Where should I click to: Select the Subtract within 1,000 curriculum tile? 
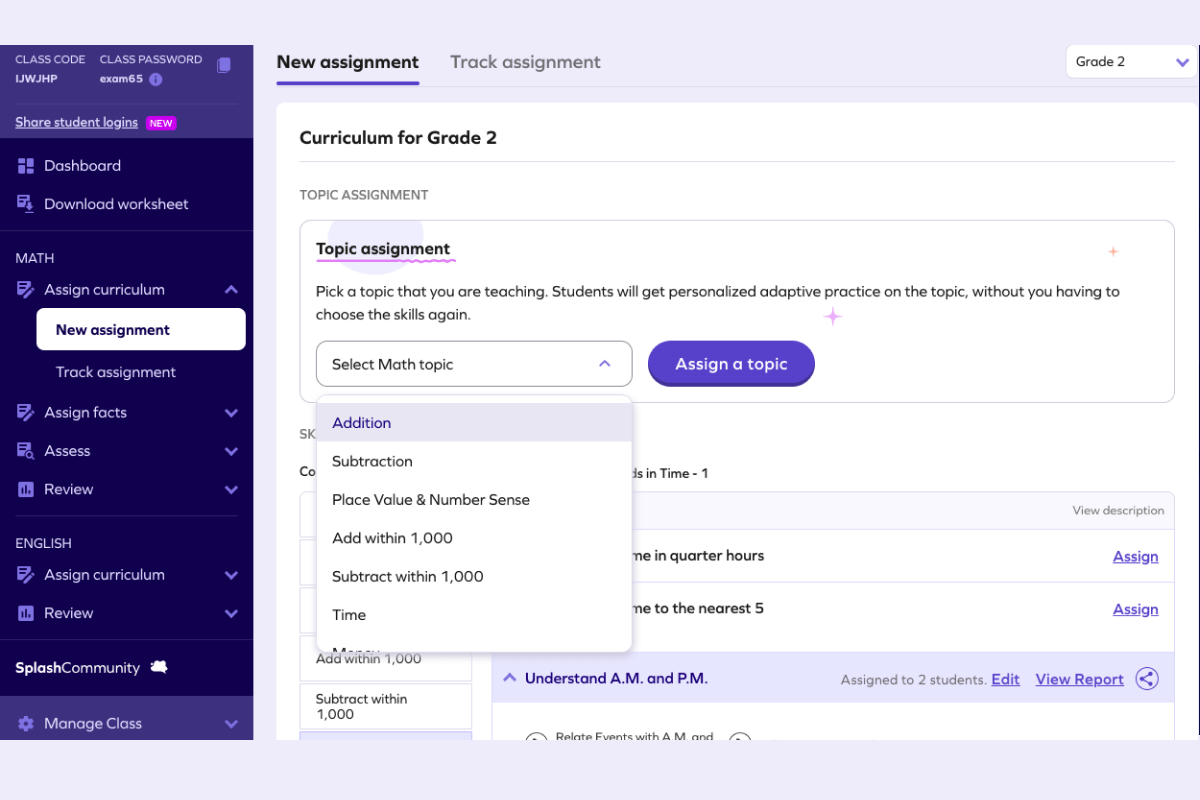(385, 706)
